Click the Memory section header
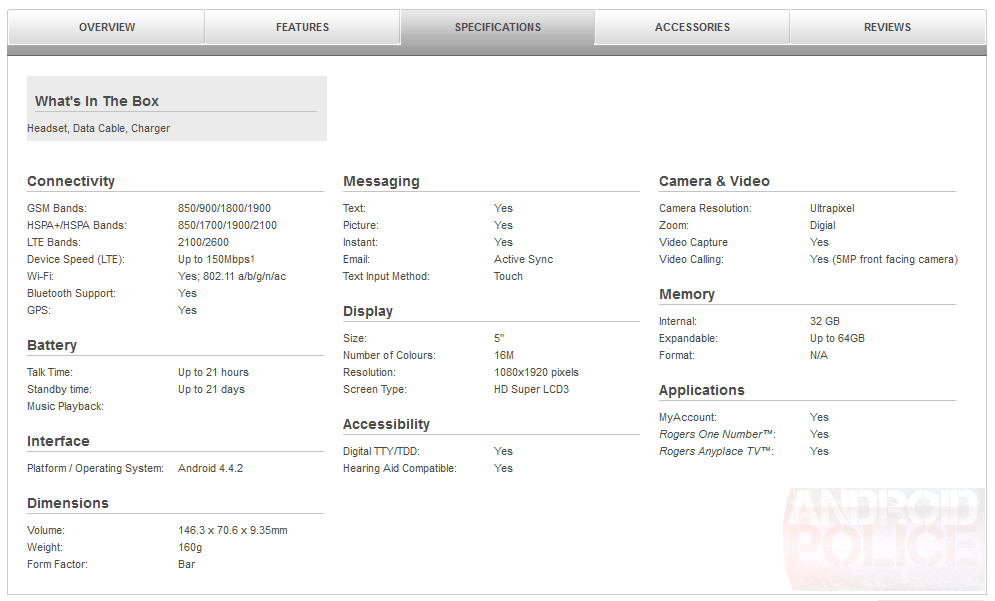This screenshot has height=601, width=995. (688, 294)
